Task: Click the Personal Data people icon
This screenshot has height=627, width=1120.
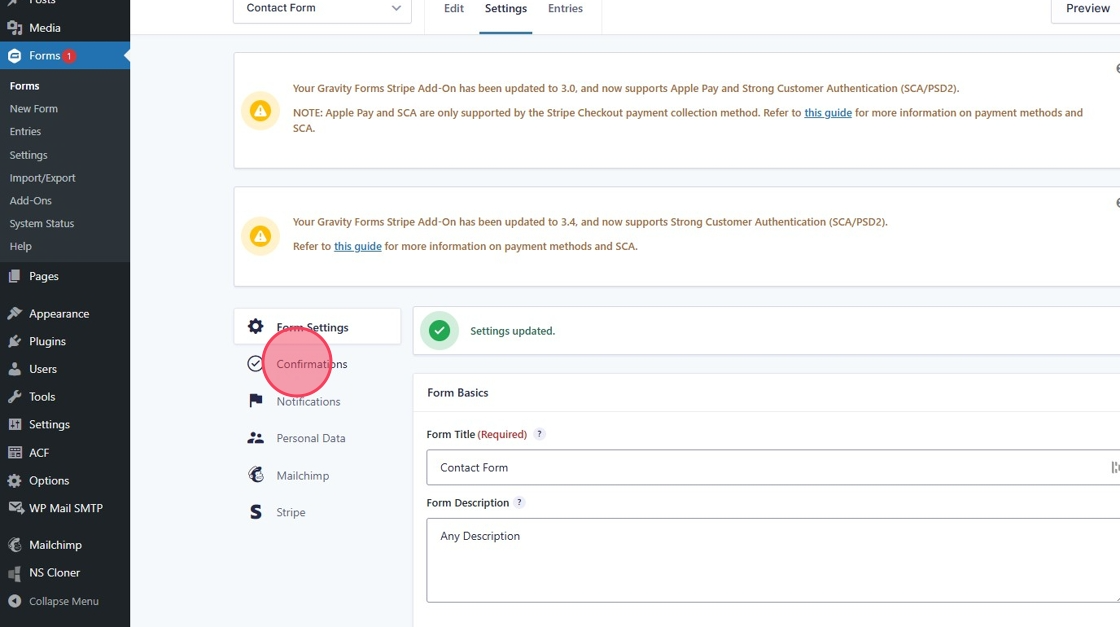Action: click(255, 438)
